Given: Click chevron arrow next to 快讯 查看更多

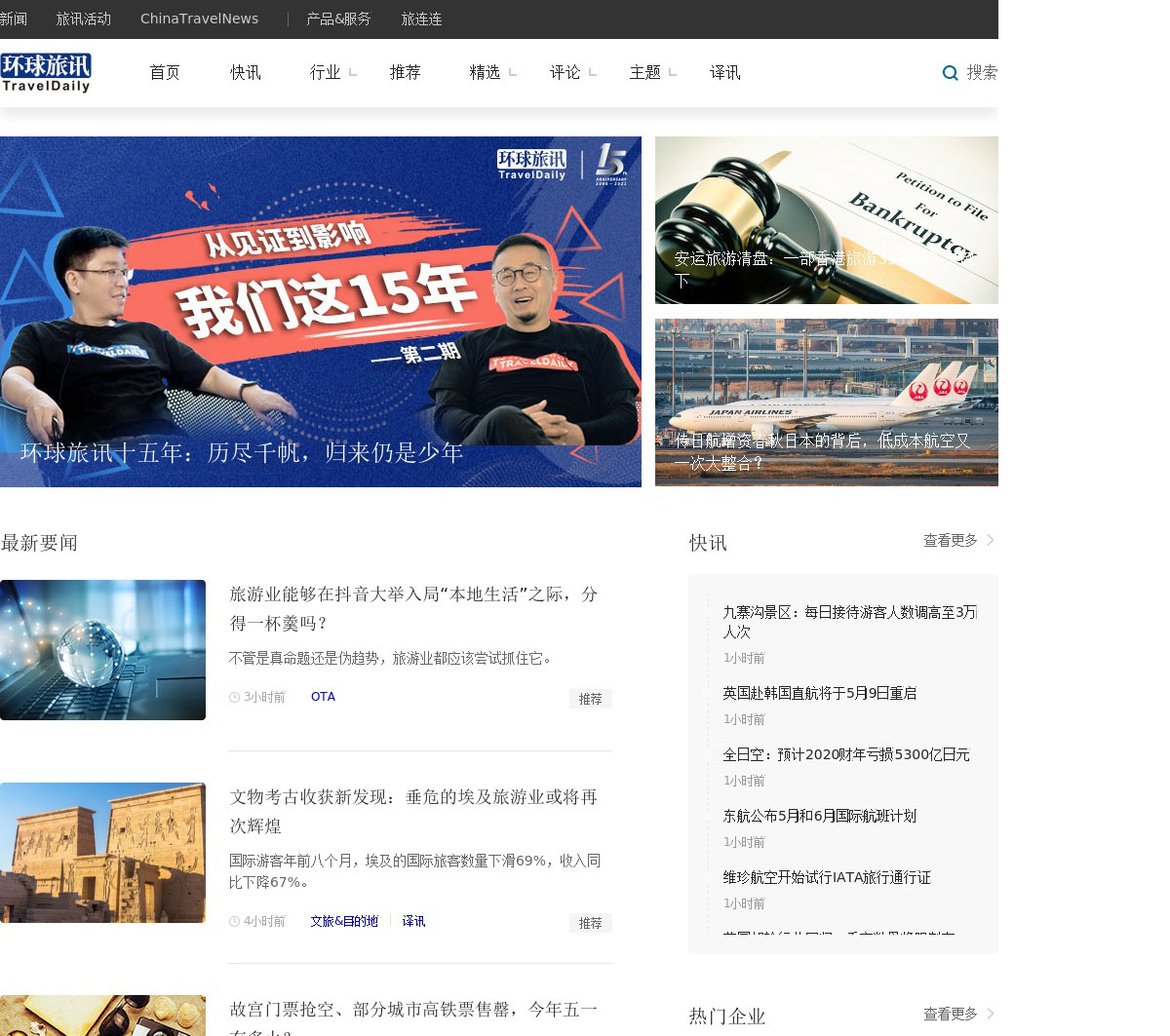Looking at the screenshot, I should point(990,540).
